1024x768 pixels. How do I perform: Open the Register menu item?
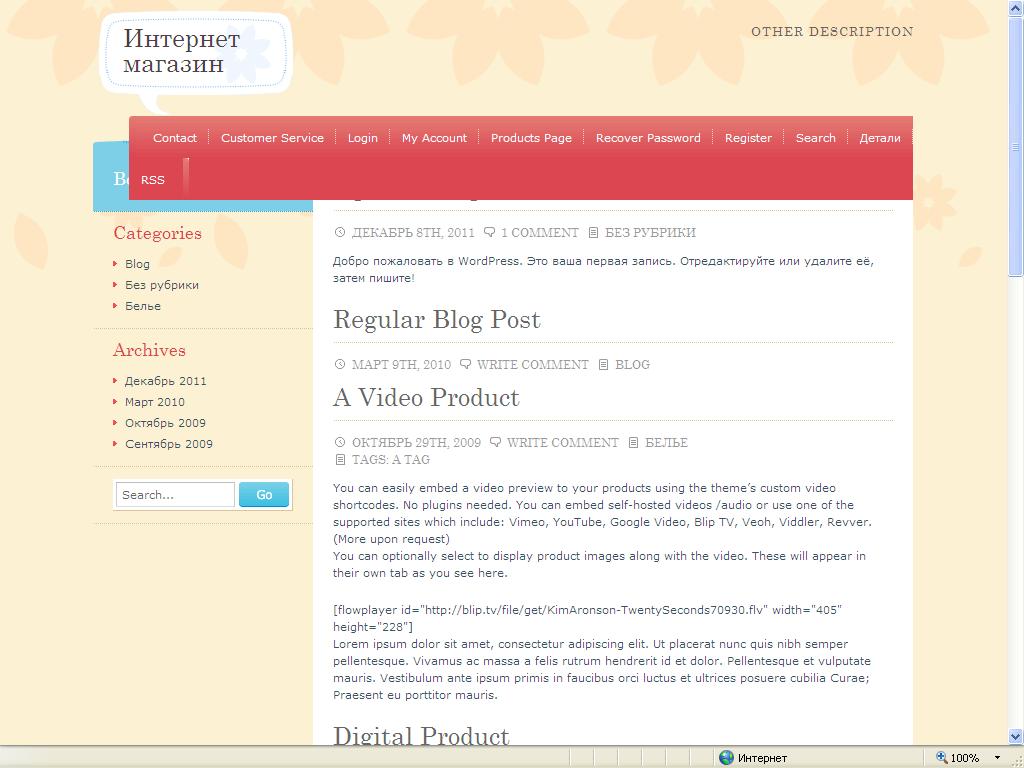pyautogui.click(x=748, y=138)
